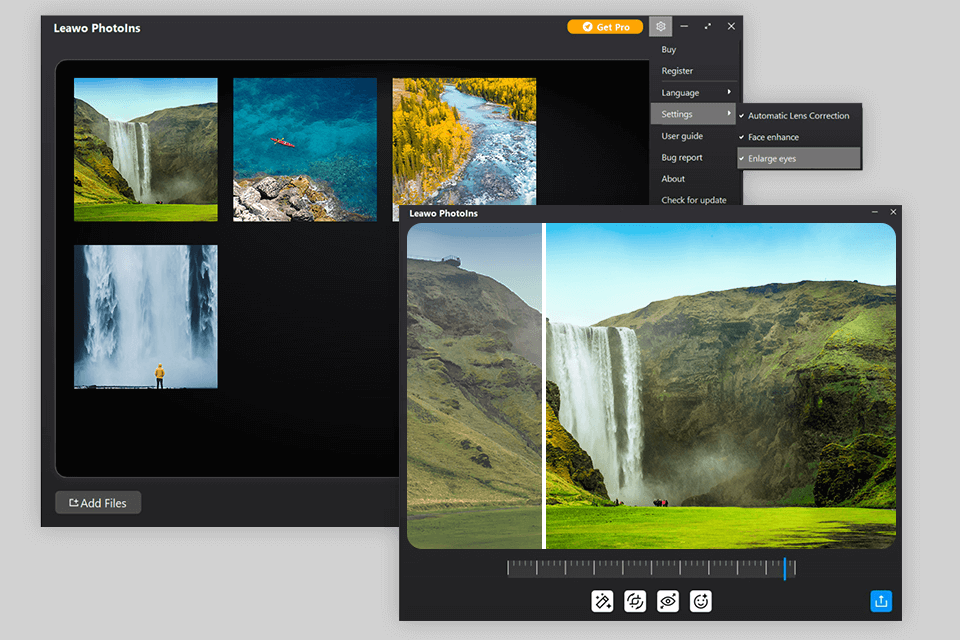Open the Settings submenu
The height and width of the screenshot is (640, 960).
678,113
